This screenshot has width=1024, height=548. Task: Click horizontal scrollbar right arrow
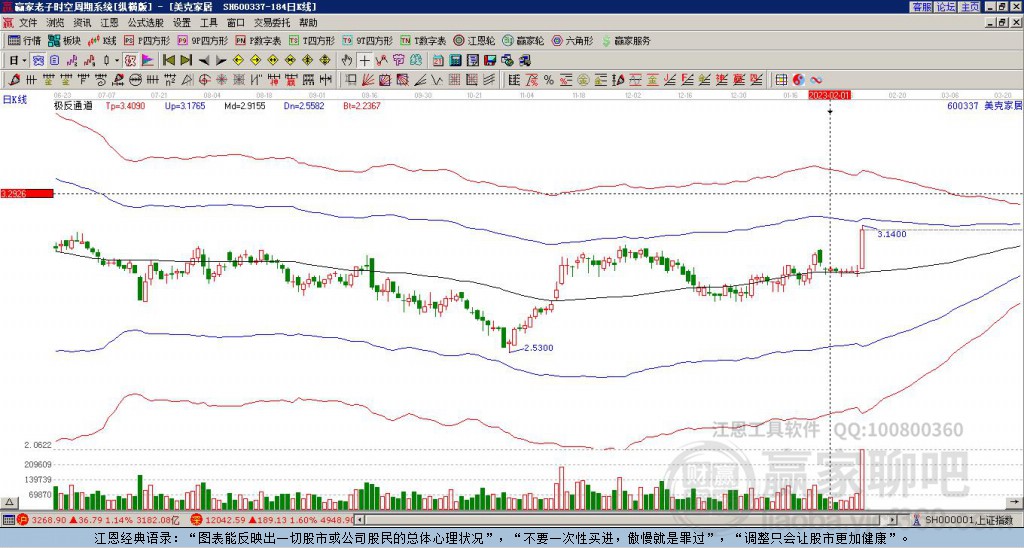tap(893, 520)
